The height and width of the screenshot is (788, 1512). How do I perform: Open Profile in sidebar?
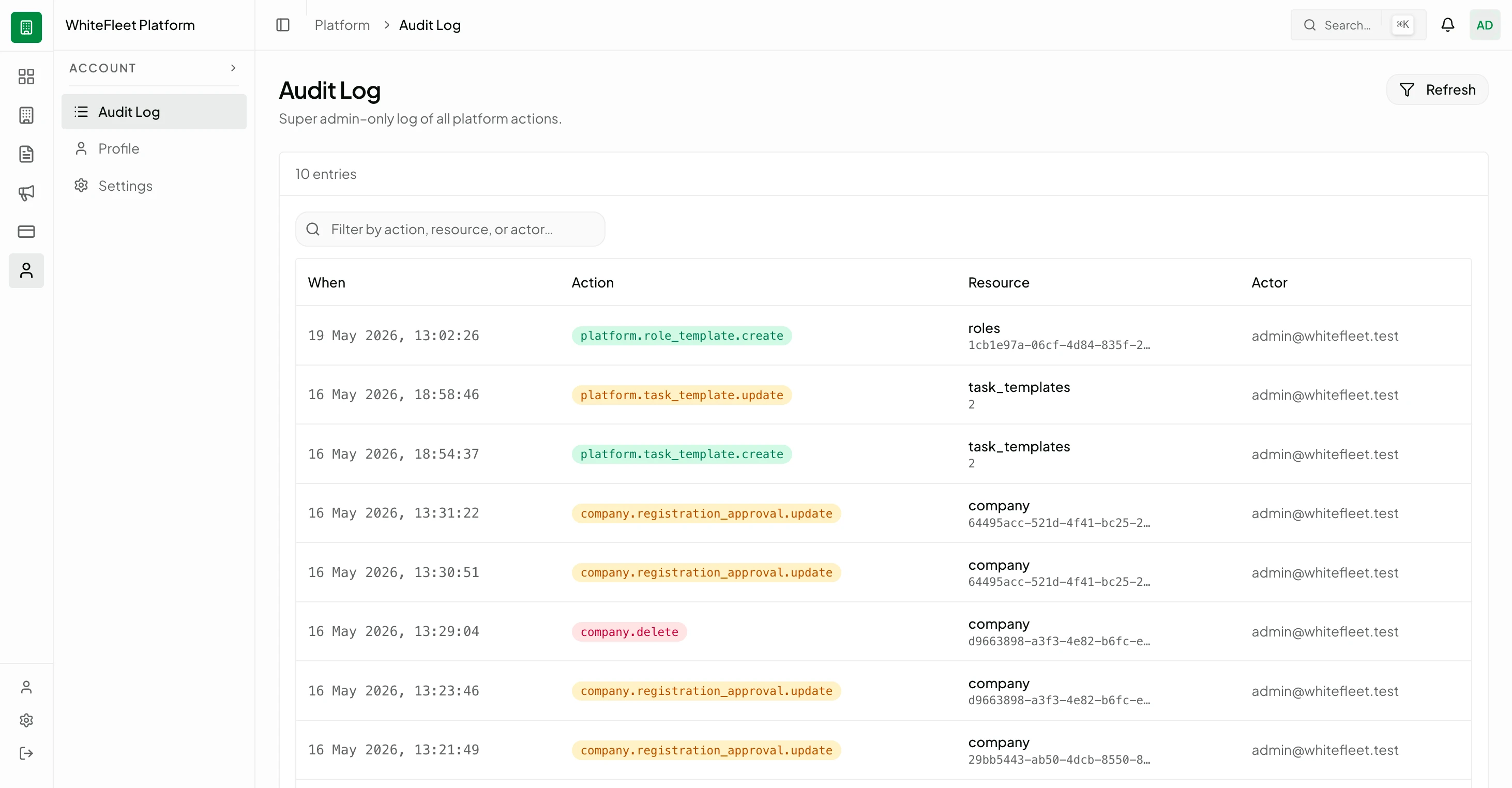(x=154, y=148)
